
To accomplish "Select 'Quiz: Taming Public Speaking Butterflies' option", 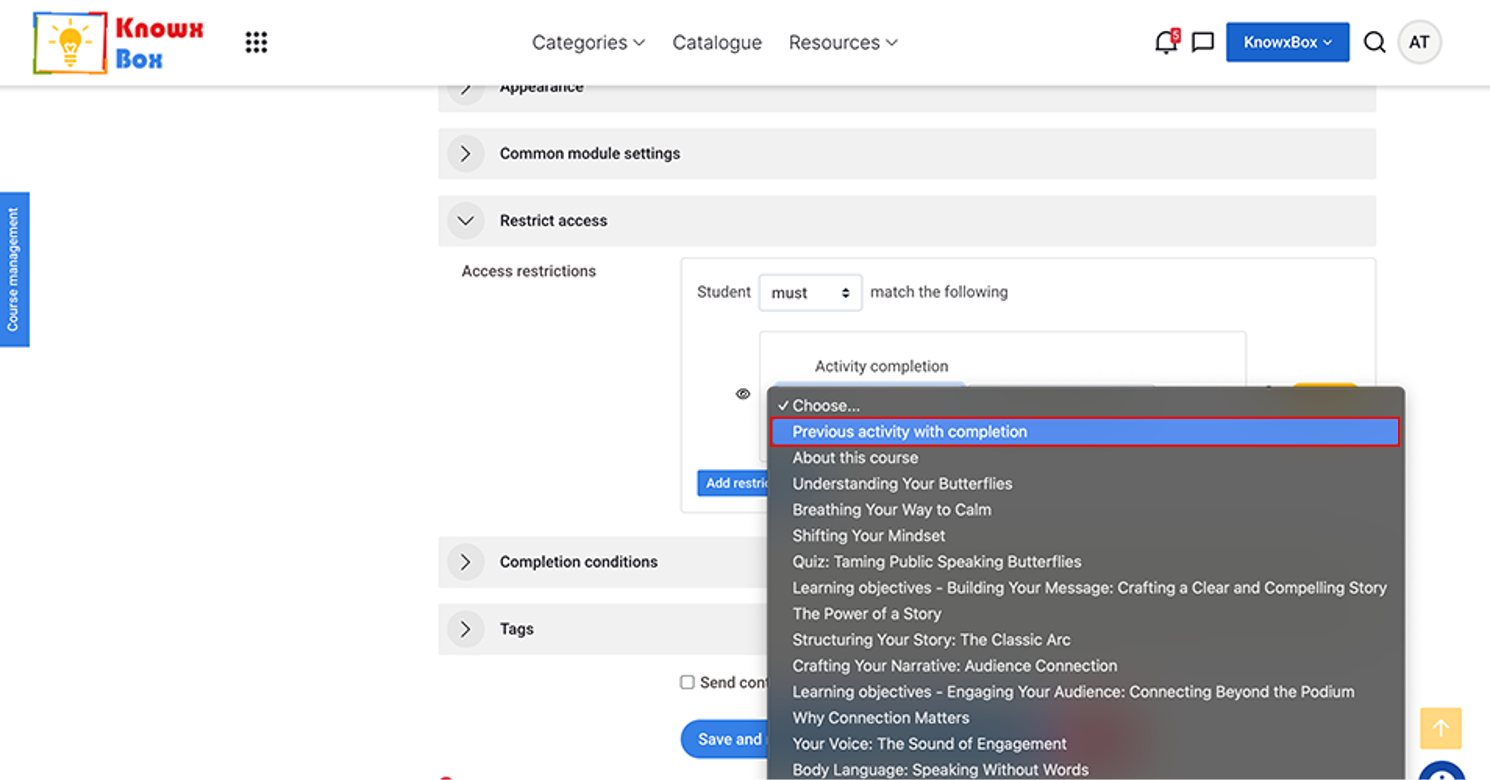I will [x=1085, y=562].
